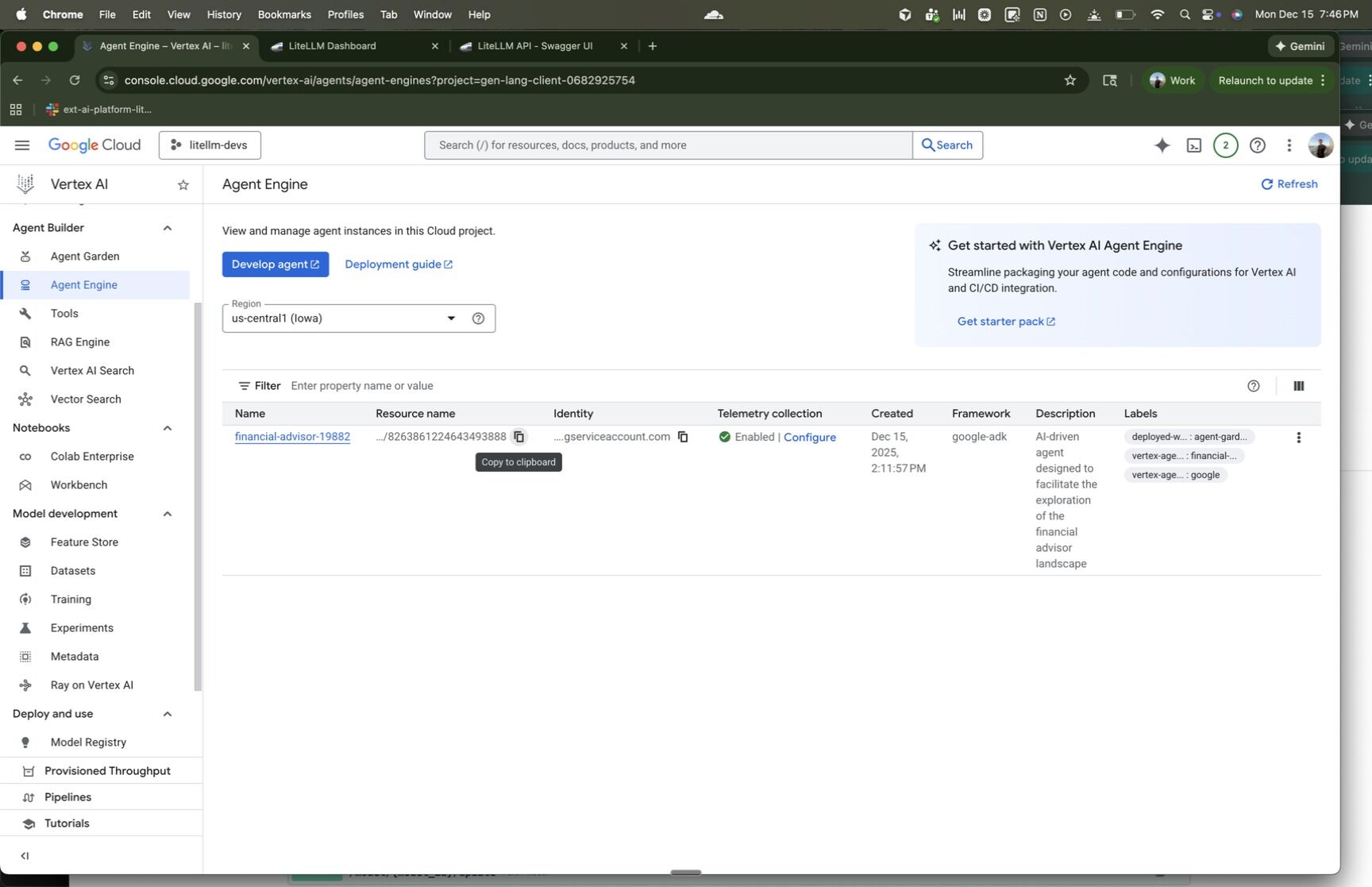
Task: Open the Deployment guide link
Action: (399, 264)
